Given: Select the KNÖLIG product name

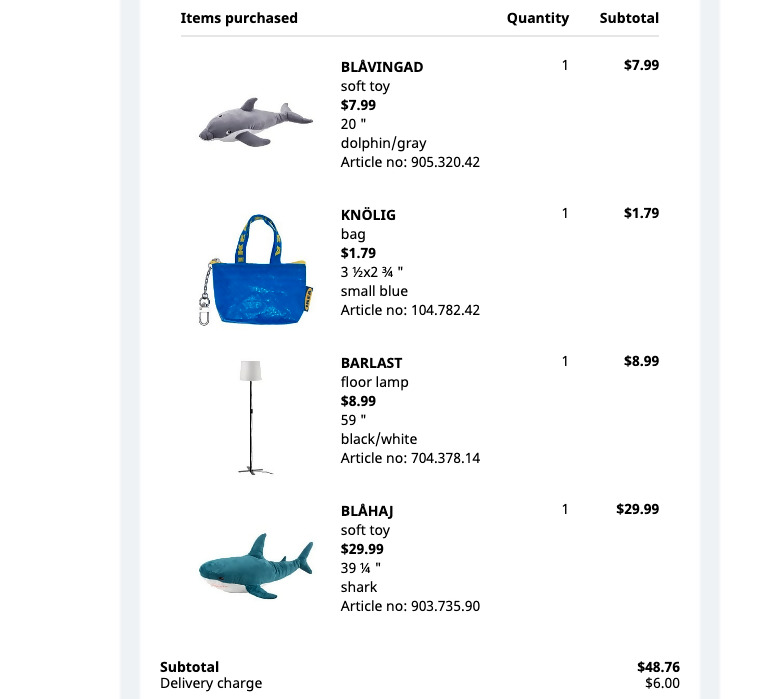Looking at the screenshot, I should (368, 215).
